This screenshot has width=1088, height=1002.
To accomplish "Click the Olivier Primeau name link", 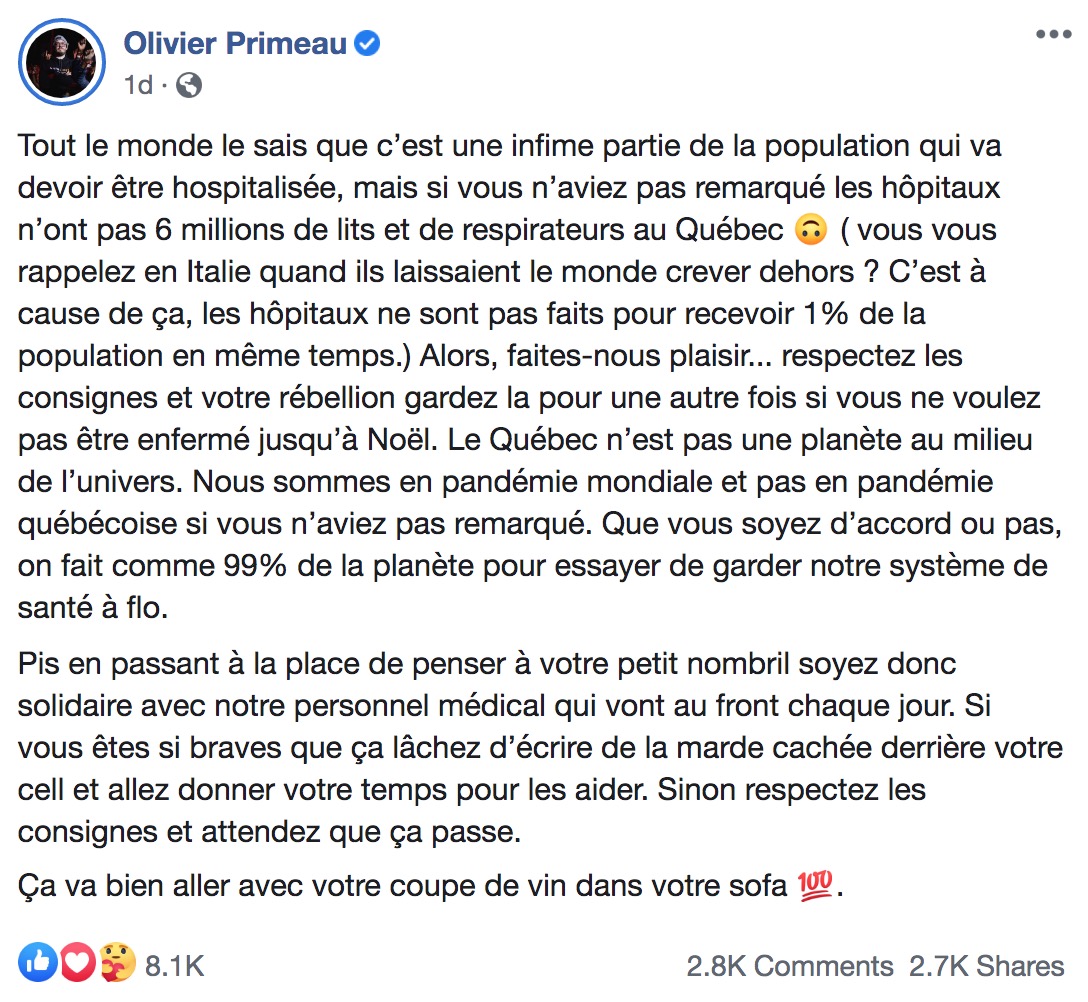I will click(x=235, y=44).
